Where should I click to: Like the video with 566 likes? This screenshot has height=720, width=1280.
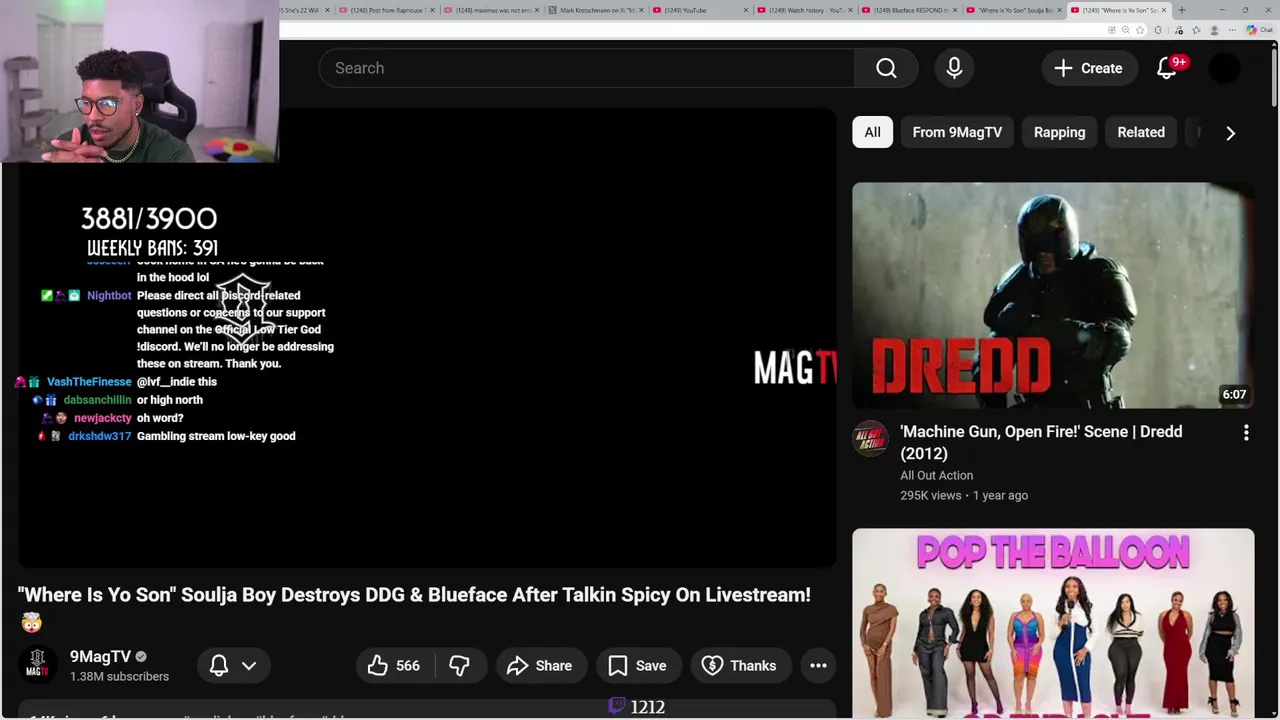coord(393,666)
